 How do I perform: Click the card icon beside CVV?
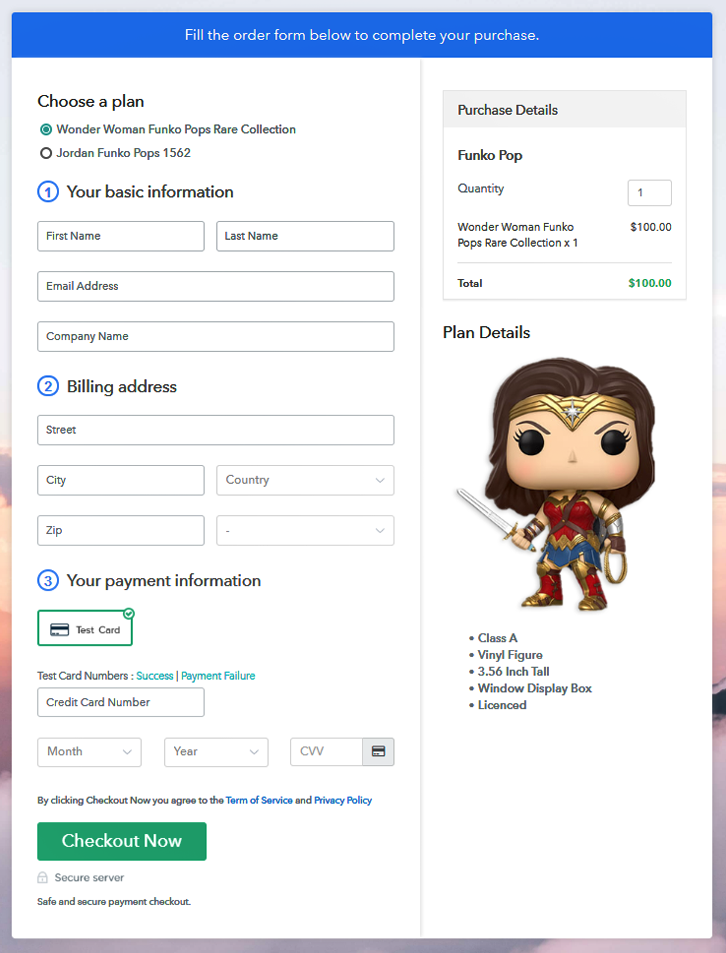tap(378, 752)
